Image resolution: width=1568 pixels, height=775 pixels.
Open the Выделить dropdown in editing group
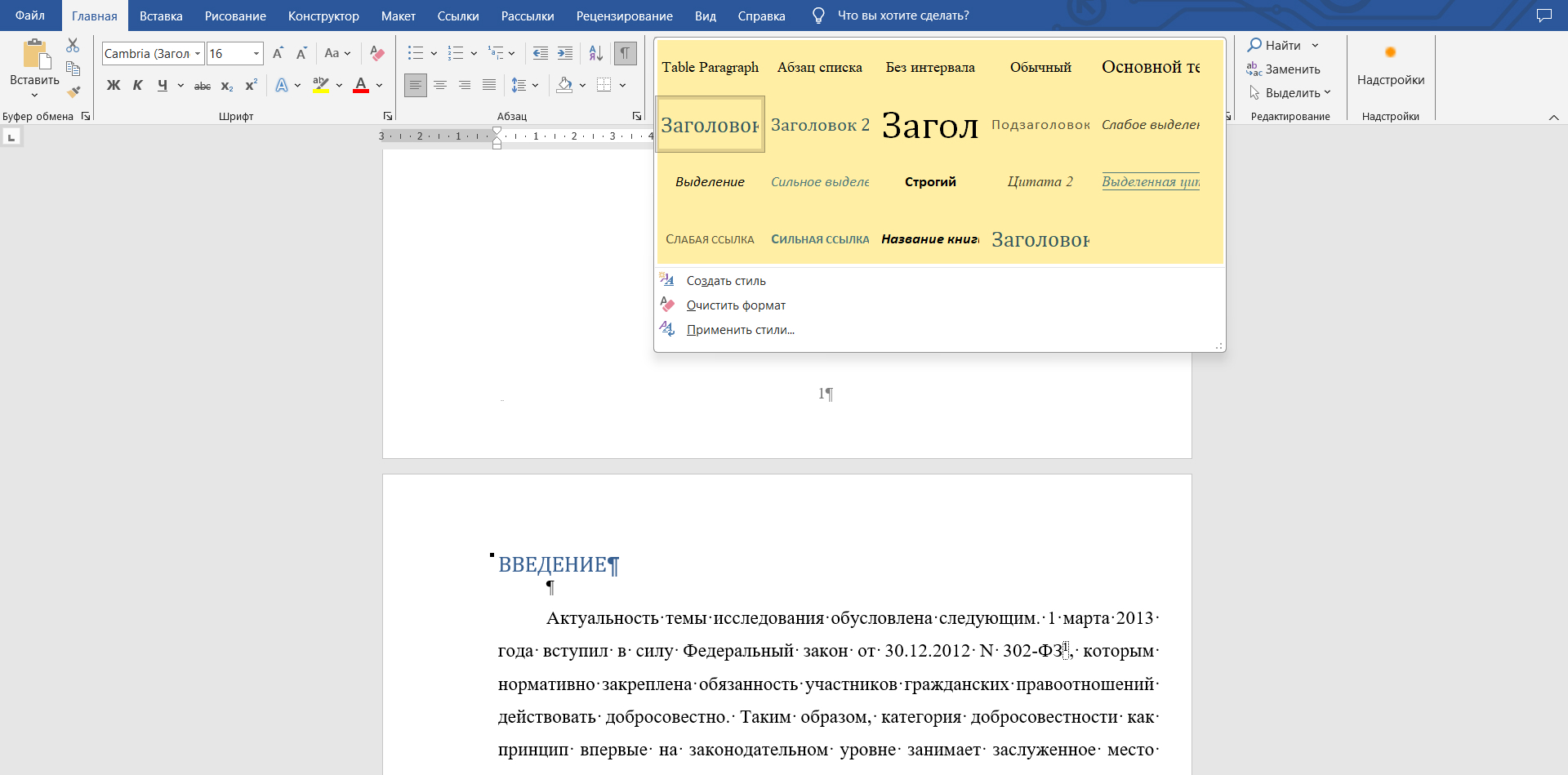1290,93
